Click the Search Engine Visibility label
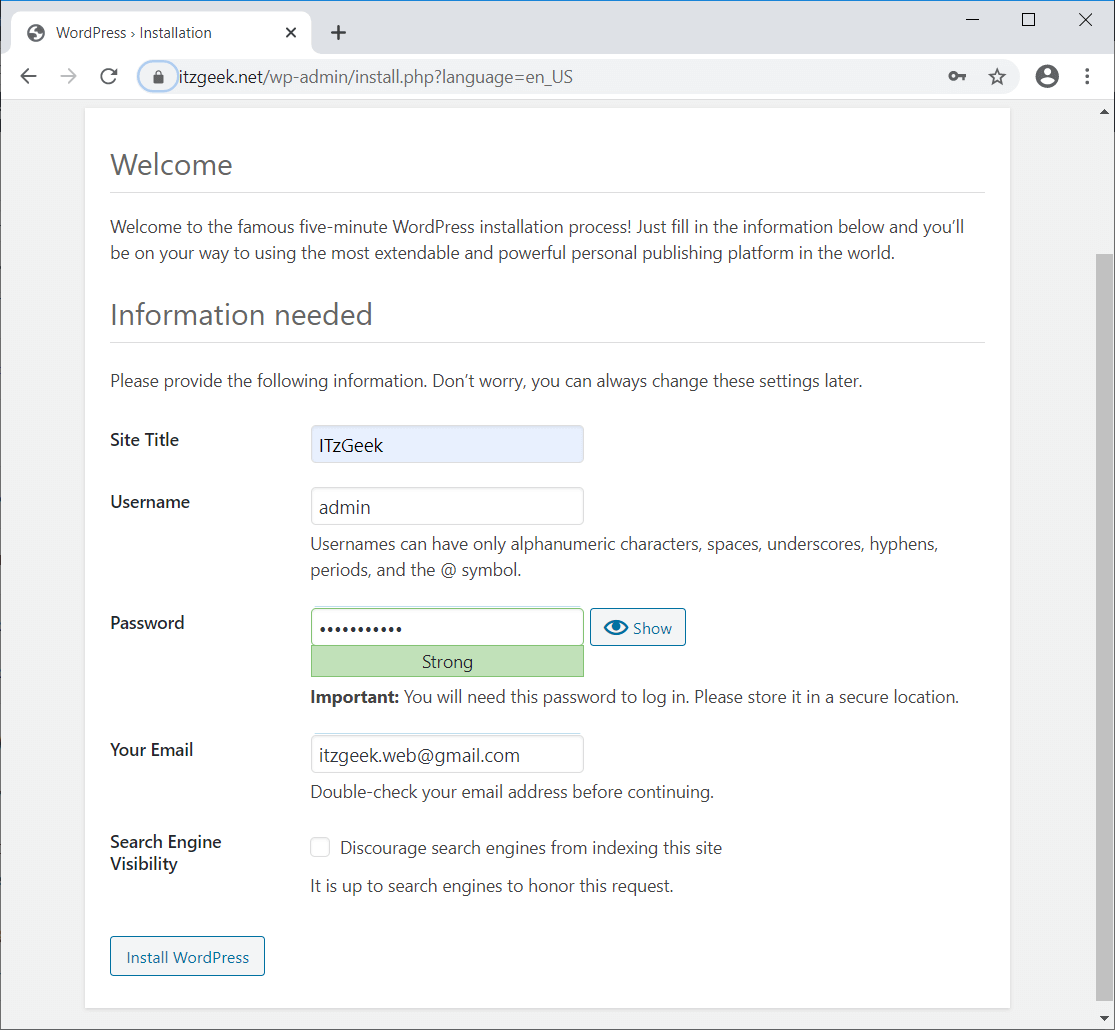Viewport: 1115px width, 1030px height. tap(166, 852)
